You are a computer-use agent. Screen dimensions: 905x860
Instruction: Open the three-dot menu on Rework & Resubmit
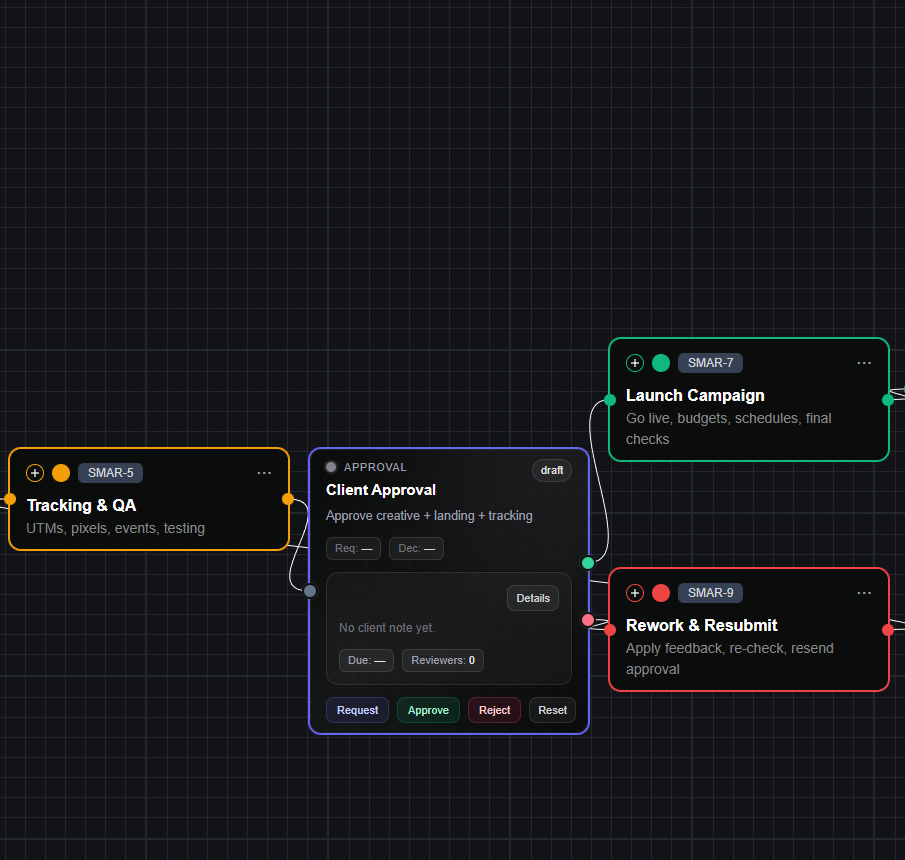(x=864, y=593)
